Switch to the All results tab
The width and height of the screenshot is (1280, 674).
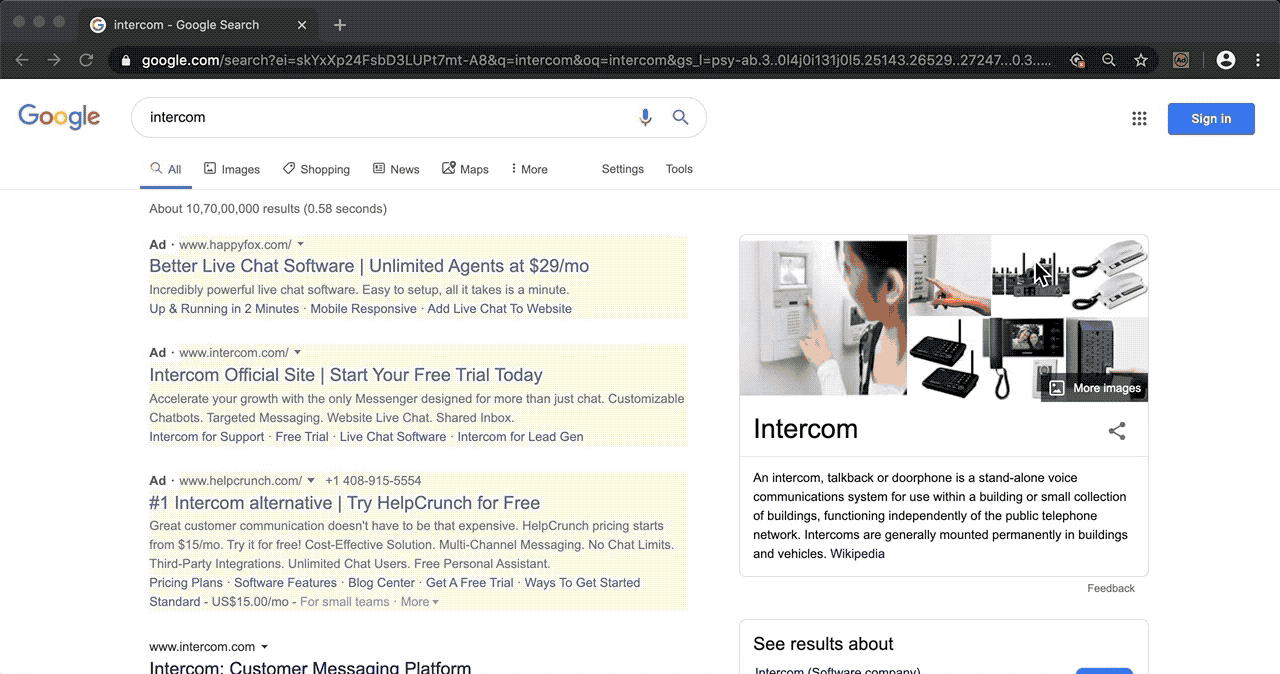[166, 169]
